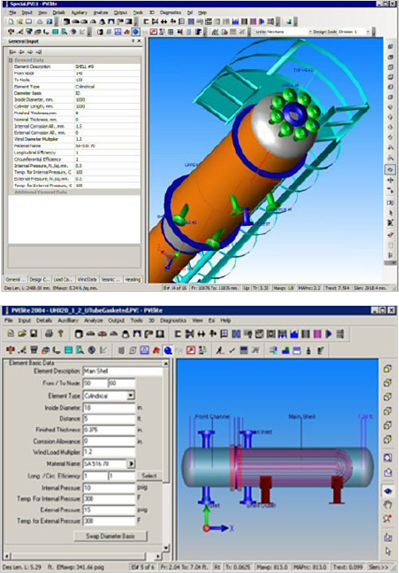399x573 pixels.
Task: Click the vertical scrollbar of Element Basic Data panel
Action: 166,455
